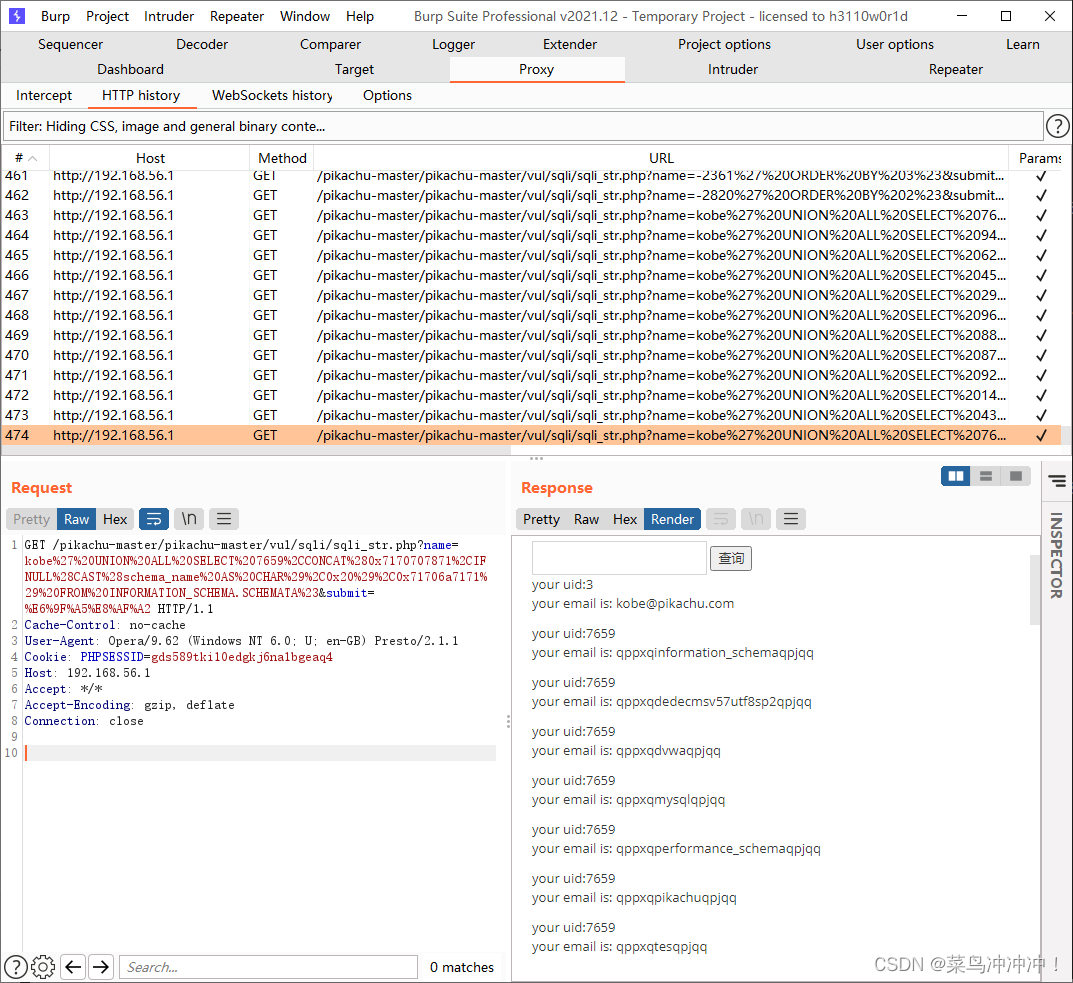
Task: Select history row 463
Action: tap(531, 216)
